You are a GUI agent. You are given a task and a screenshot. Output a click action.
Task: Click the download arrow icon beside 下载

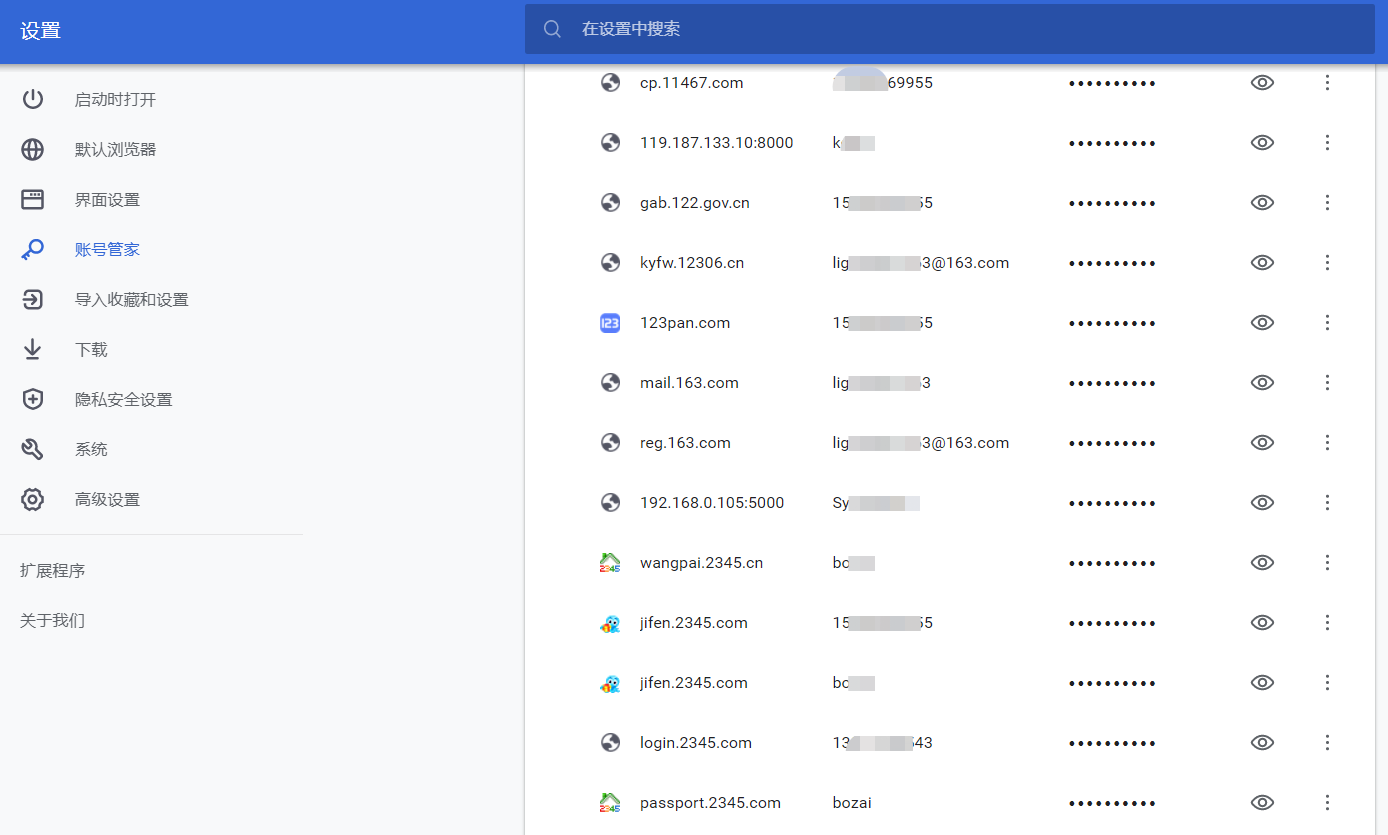click(33, 350)
